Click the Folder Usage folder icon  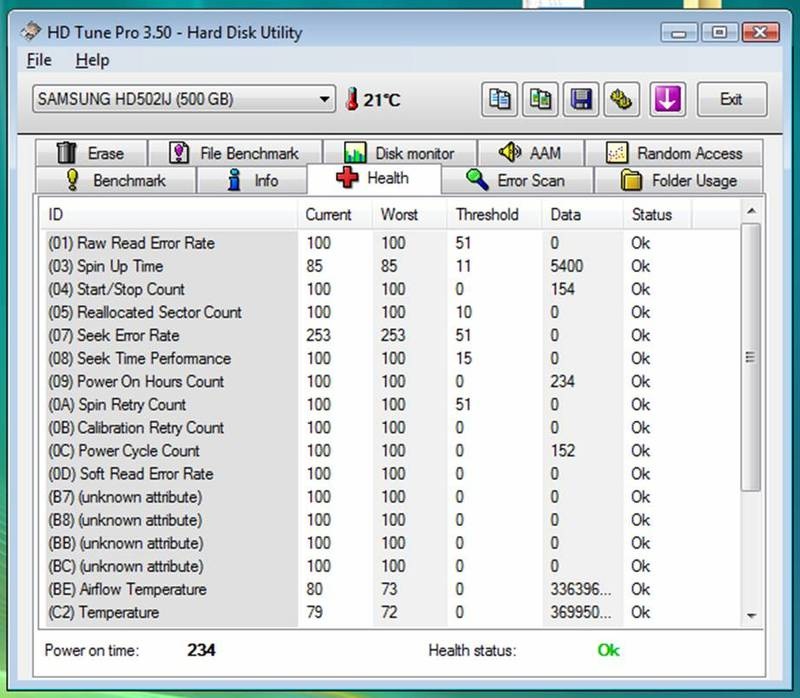tap(630, 180)
